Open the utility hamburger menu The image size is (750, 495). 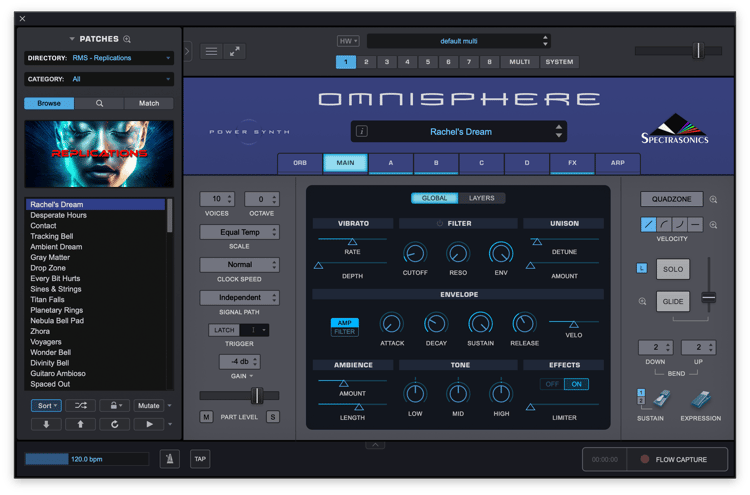(x=211, y=51)
